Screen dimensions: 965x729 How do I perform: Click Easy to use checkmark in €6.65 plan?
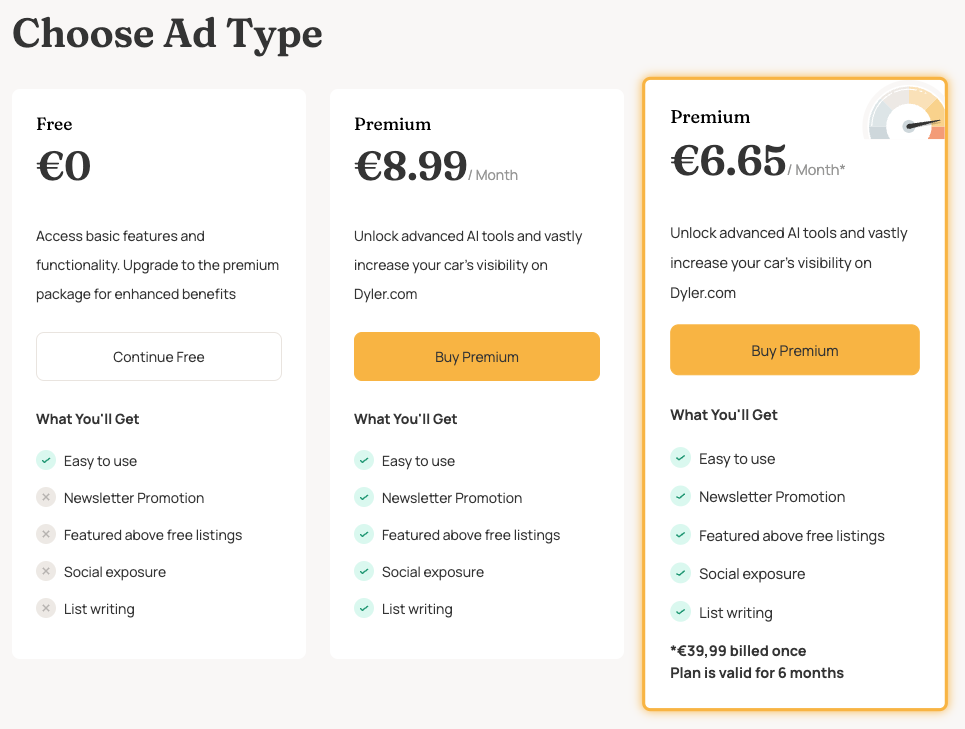pyautogui.click(x=681, y=458)
